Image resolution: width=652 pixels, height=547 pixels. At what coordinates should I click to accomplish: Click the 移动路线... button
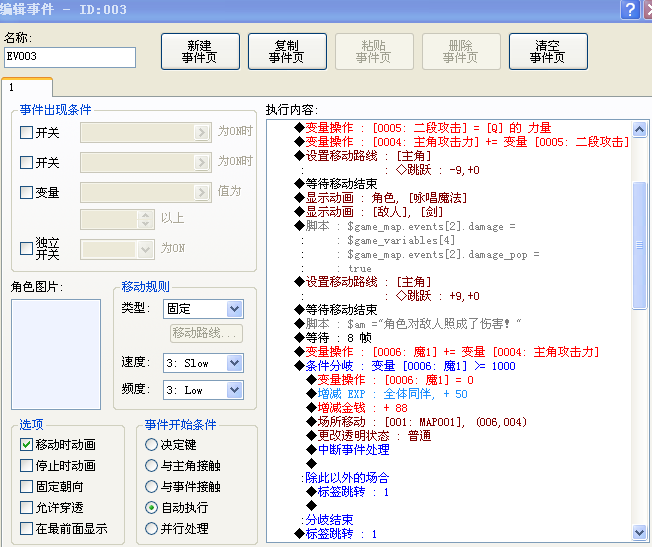[x=206, y=333]
